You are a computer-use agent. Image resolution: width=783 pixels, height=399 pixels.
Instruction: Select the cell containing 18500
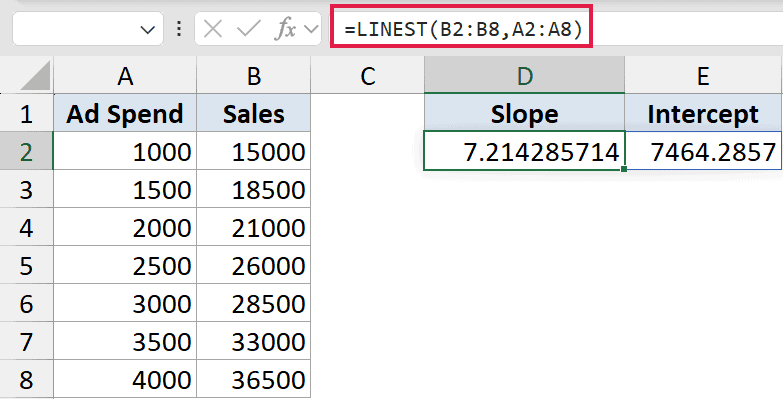pos(254,189)
